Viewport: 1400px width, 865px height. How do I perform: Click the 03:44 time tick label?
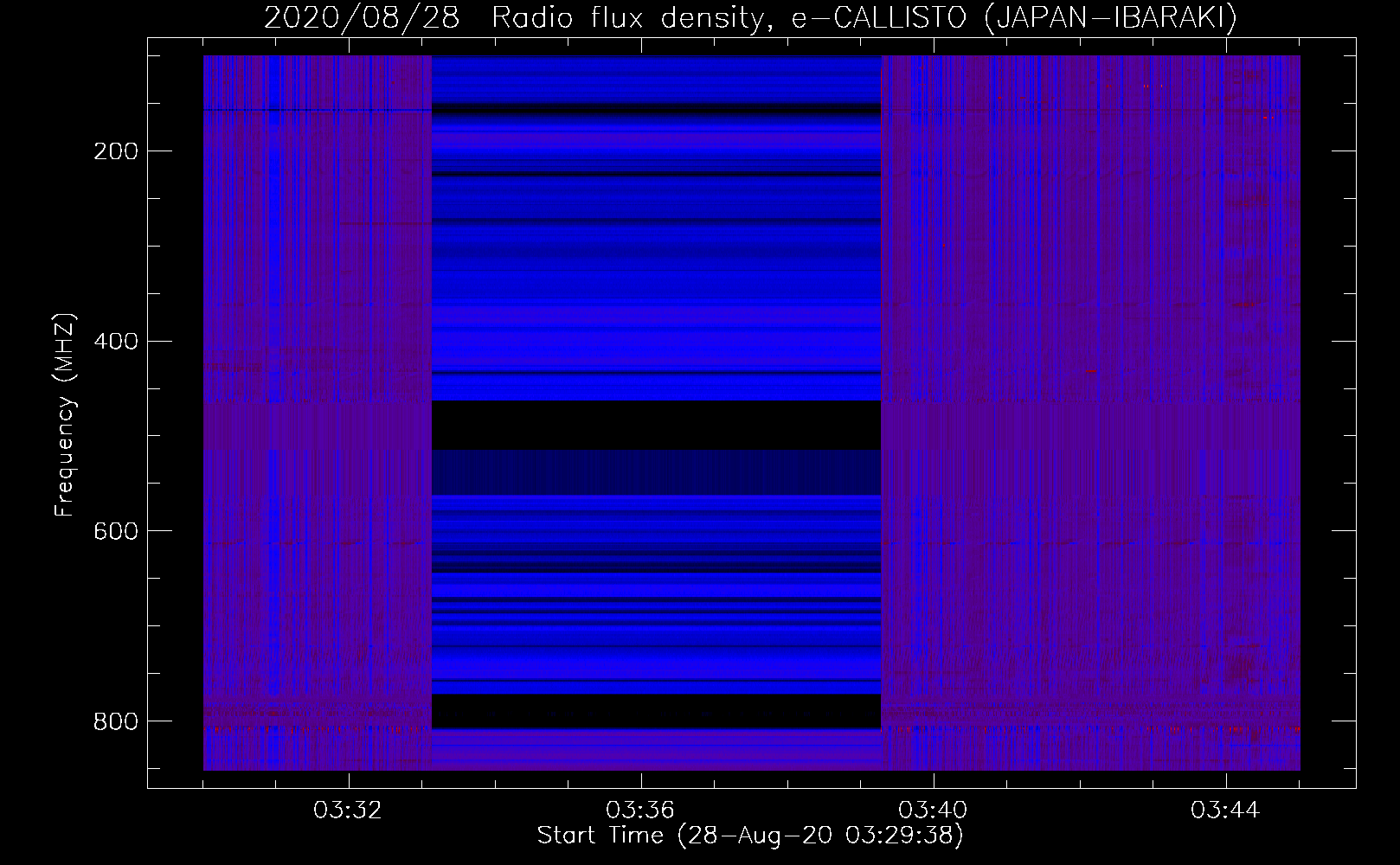pyautogui.click(x=1225, y=811)
